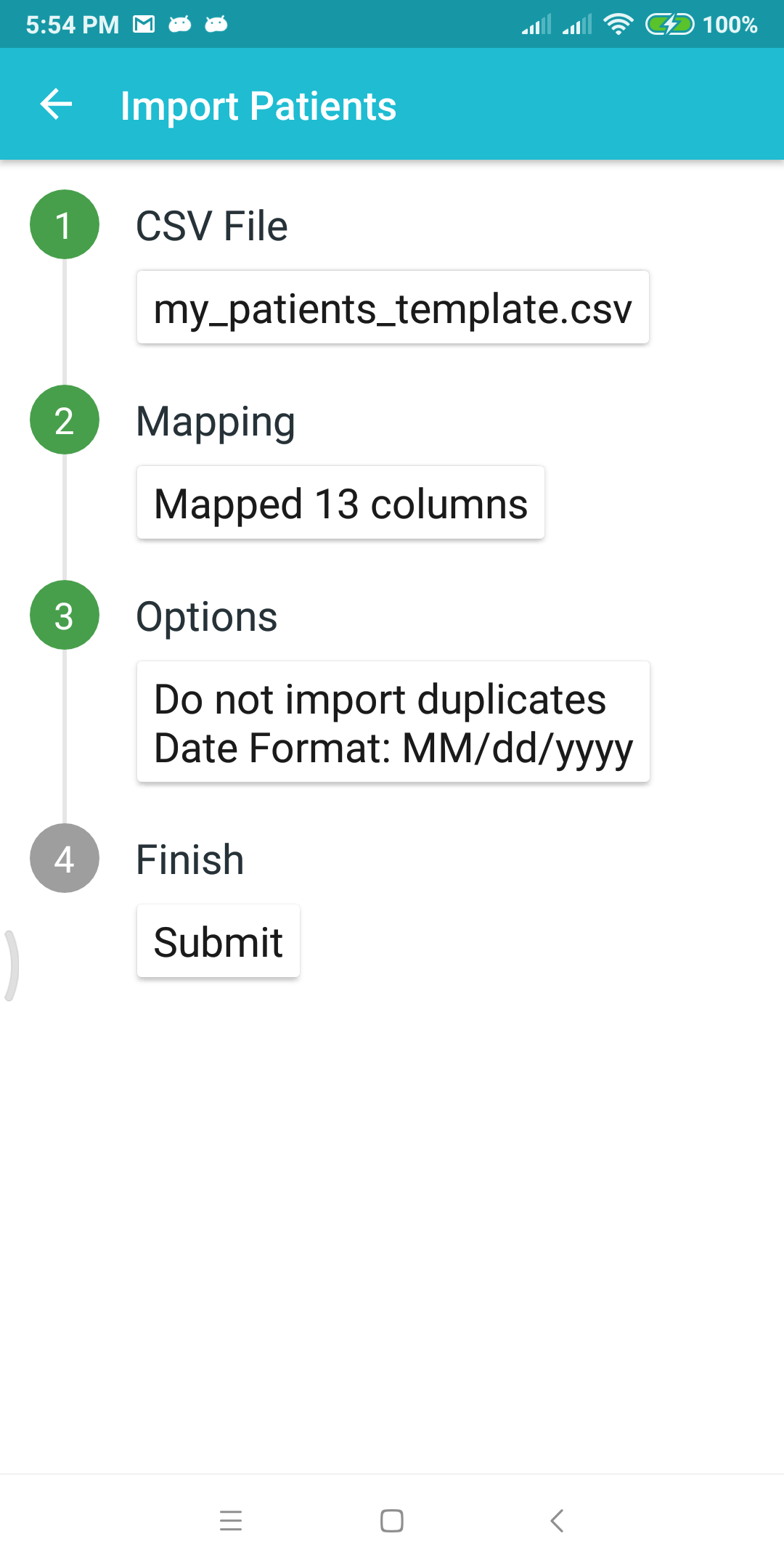The height and width of the screenshot is (1568, 784).
Task: Select step 2 green circle
Action: 65,420
